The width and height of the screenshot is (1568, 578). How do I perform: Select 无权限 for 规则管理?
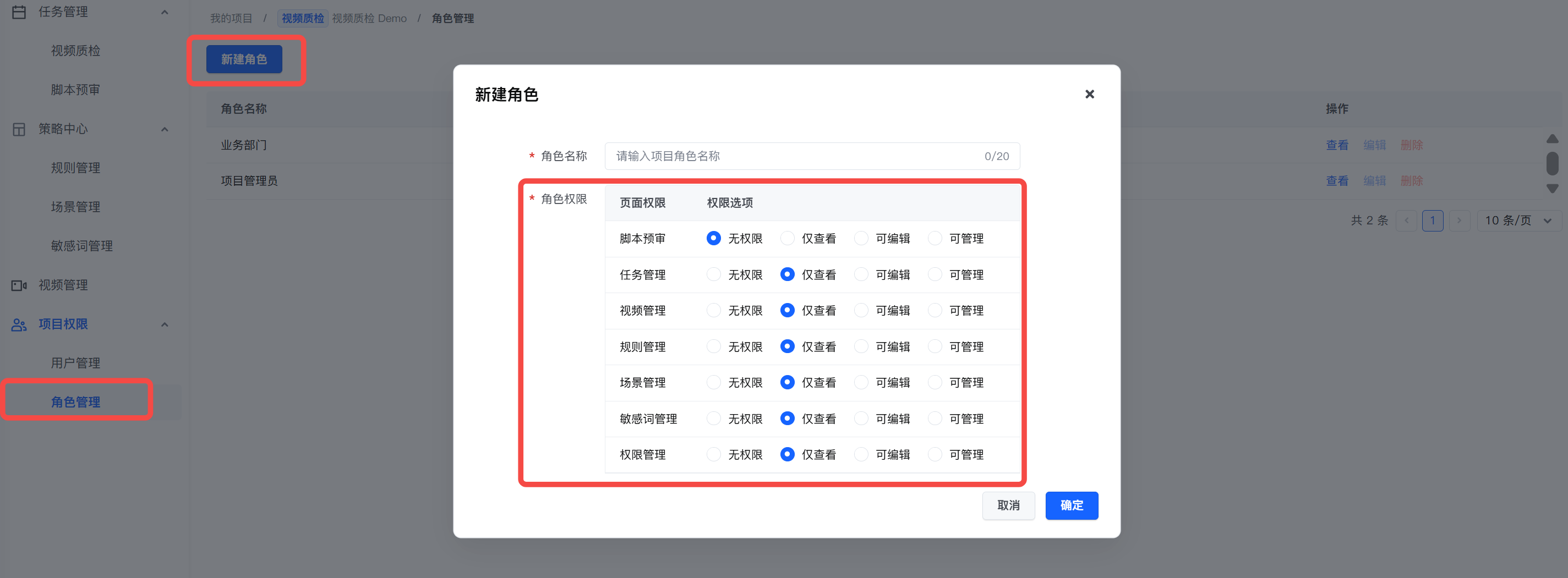click(713, 347)
